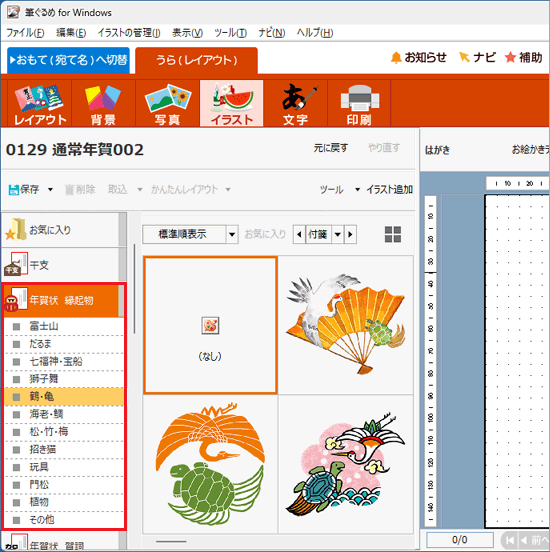Viewport: 550px width, 552px height.
Task: Select the 干支 zodiac category
Action: pyautogui.click(x=61, y=265)
